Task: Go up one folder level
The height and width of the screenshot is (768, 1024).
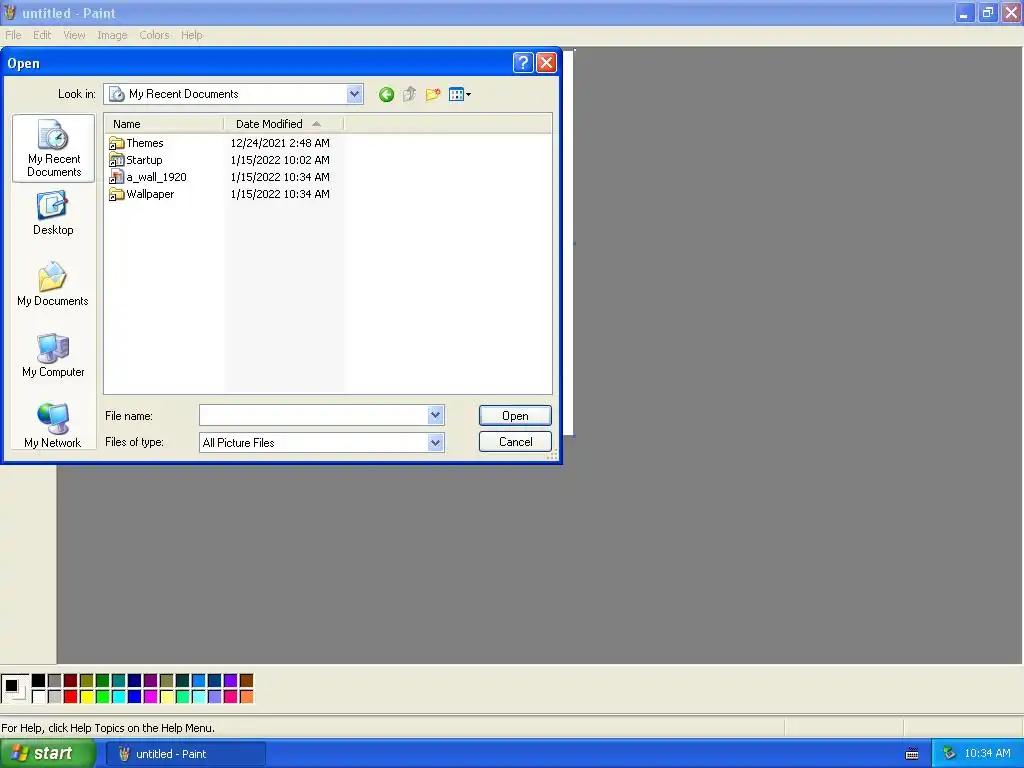Action: pyautogui.click(x=409, y=95)
